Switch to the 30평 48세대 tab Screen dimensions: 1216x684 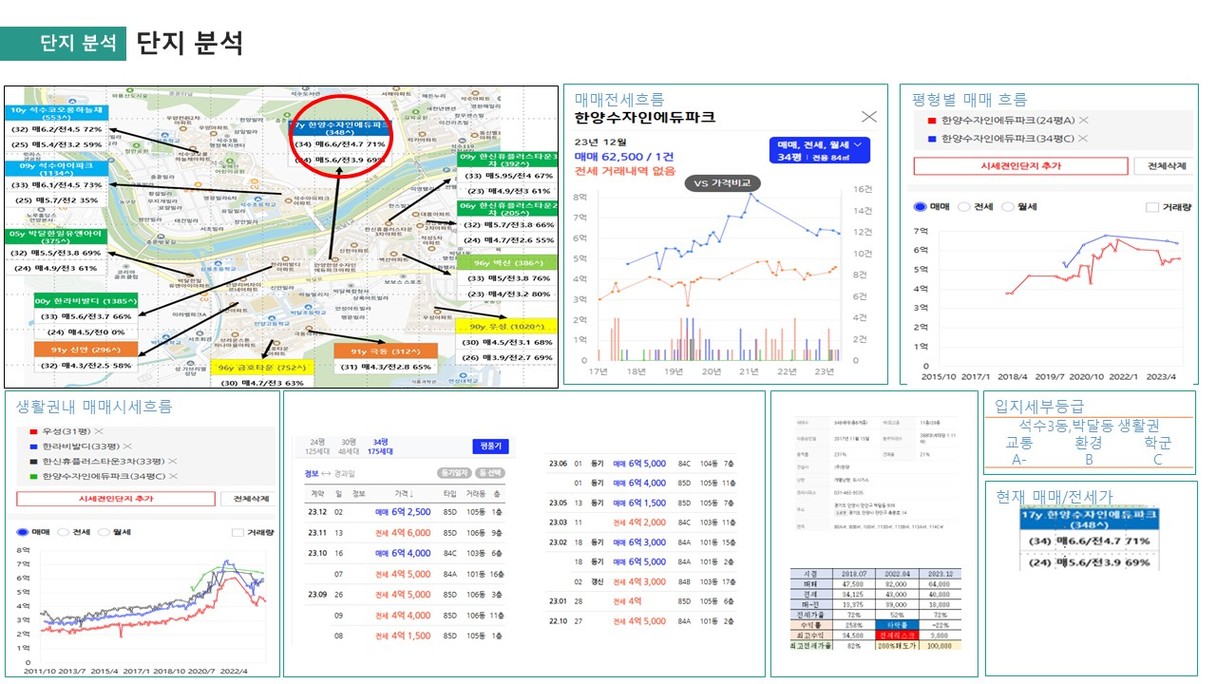pos(348,446)
